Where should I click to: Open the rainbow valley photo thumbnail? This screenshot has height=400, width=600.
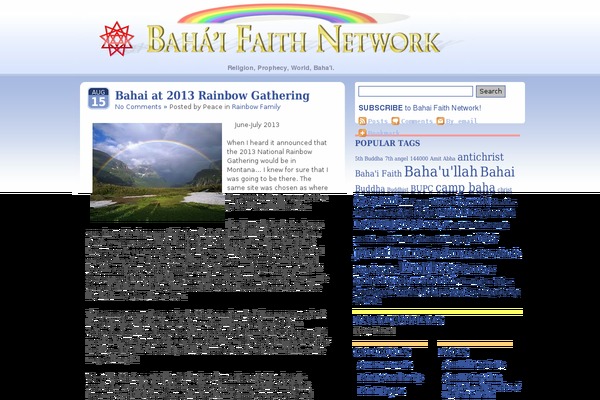(x=157, y=172)
